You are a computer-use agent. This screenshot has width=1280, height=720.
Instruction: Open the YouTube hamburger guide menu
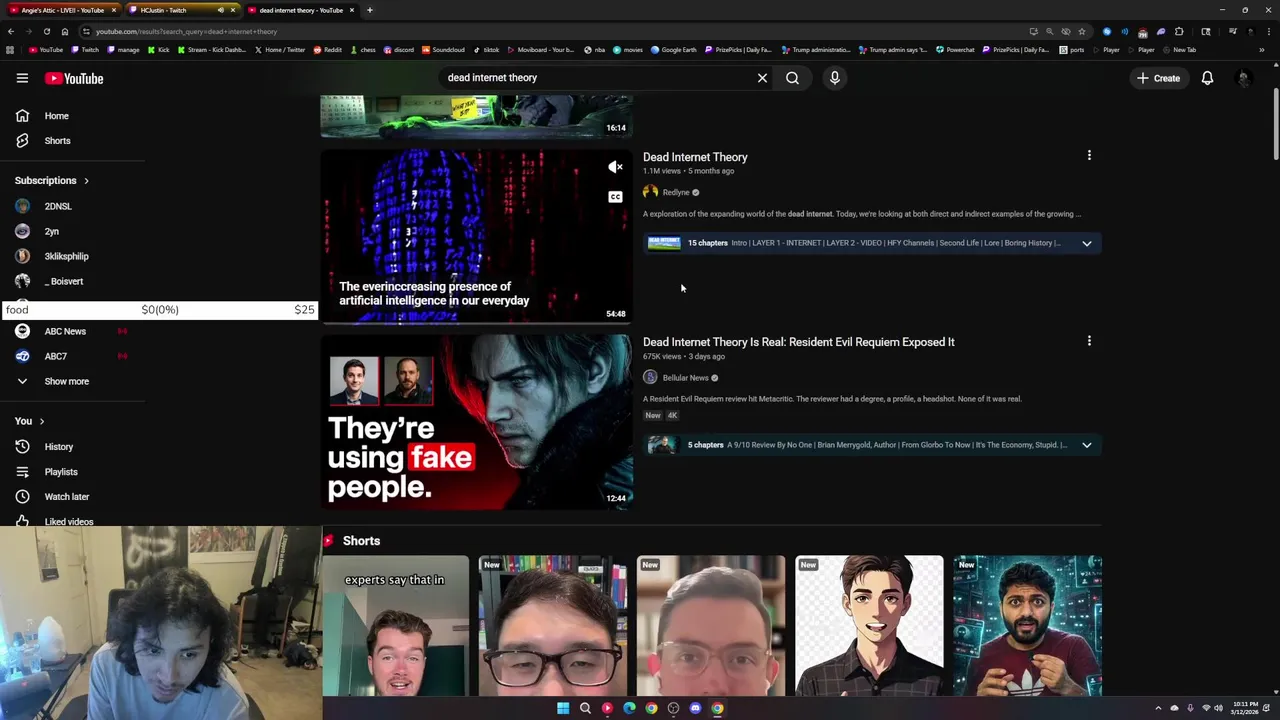[x=22, y=78]
